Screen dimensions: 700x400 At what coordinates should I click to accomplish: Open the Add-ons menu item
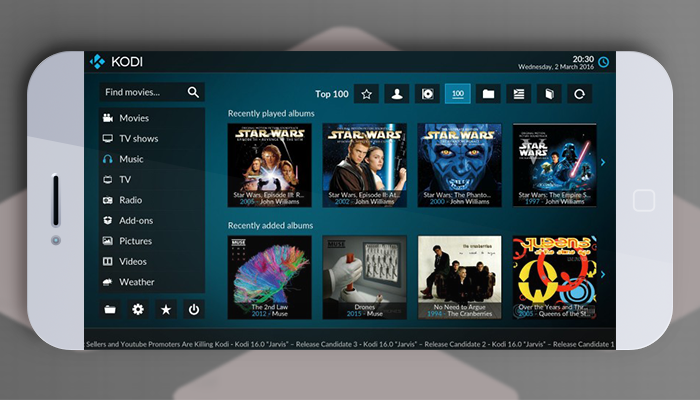coord(152,221)
